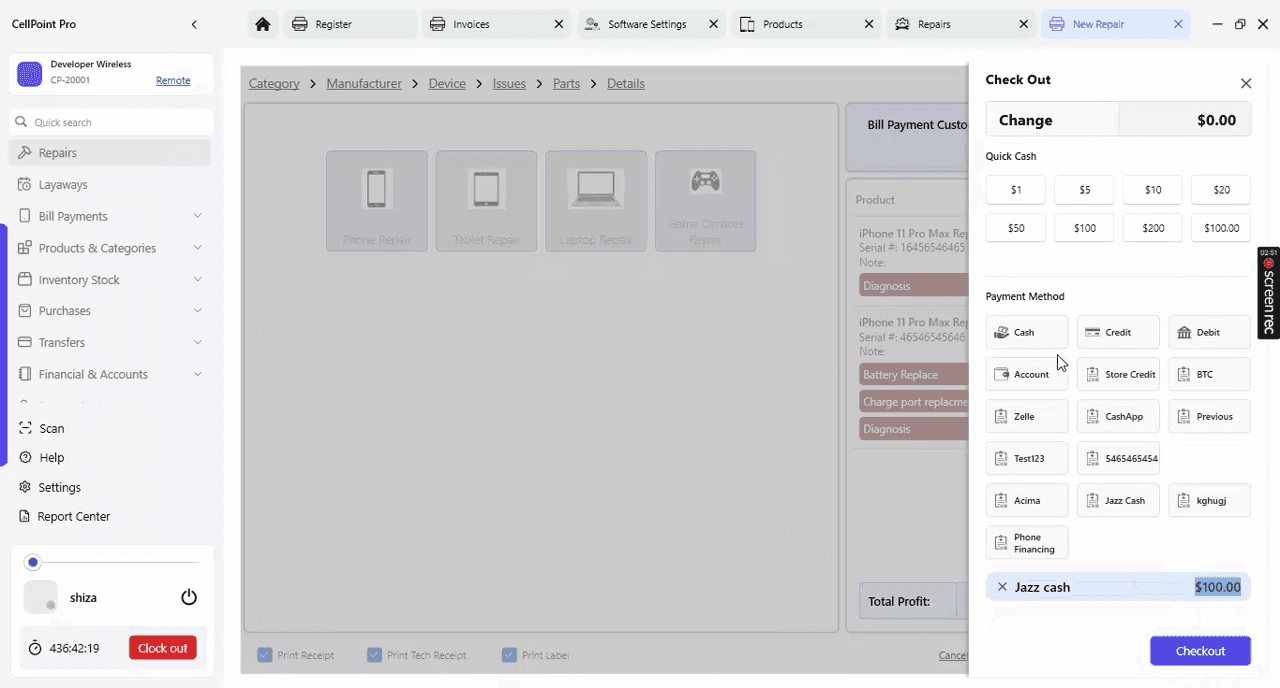Click the Clock out button
Image resolution: width=1280 pixels, height=688 pixels.
162,648
